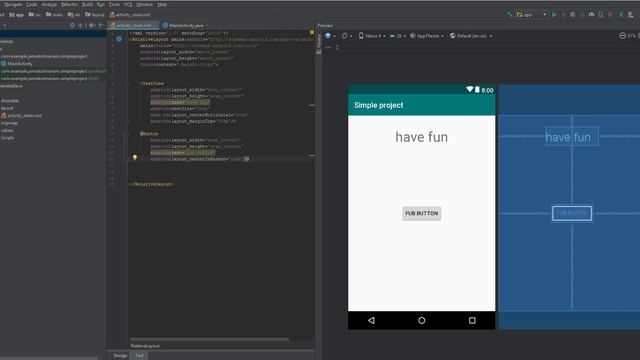Click the app breadcrumb in navigation bar
Viewport: 640px width, 360px height.
(x=17, y=15)
